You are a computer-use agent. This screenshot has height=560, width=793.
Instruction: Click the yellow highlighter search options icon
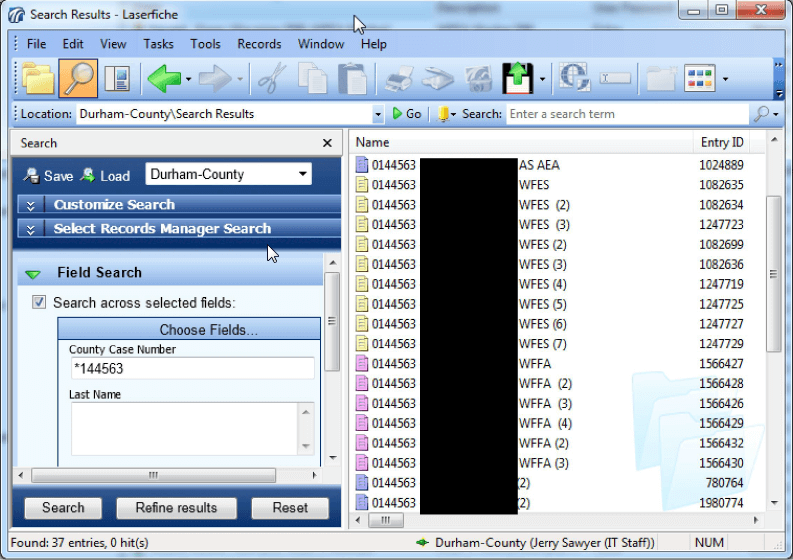(443, 114)
